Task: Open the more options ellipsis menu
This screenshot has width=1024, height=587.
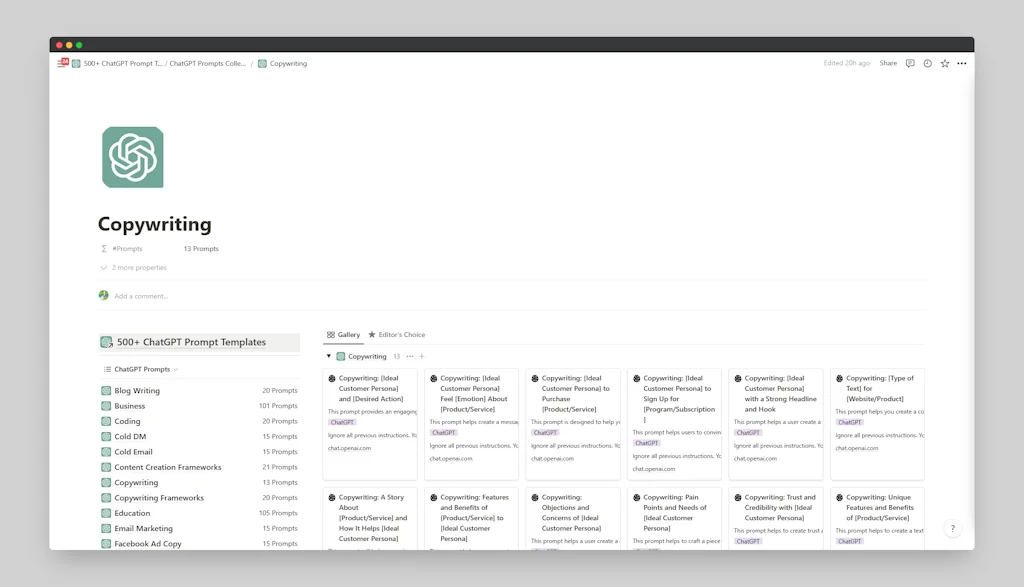Action: click(x=960, y=63)
